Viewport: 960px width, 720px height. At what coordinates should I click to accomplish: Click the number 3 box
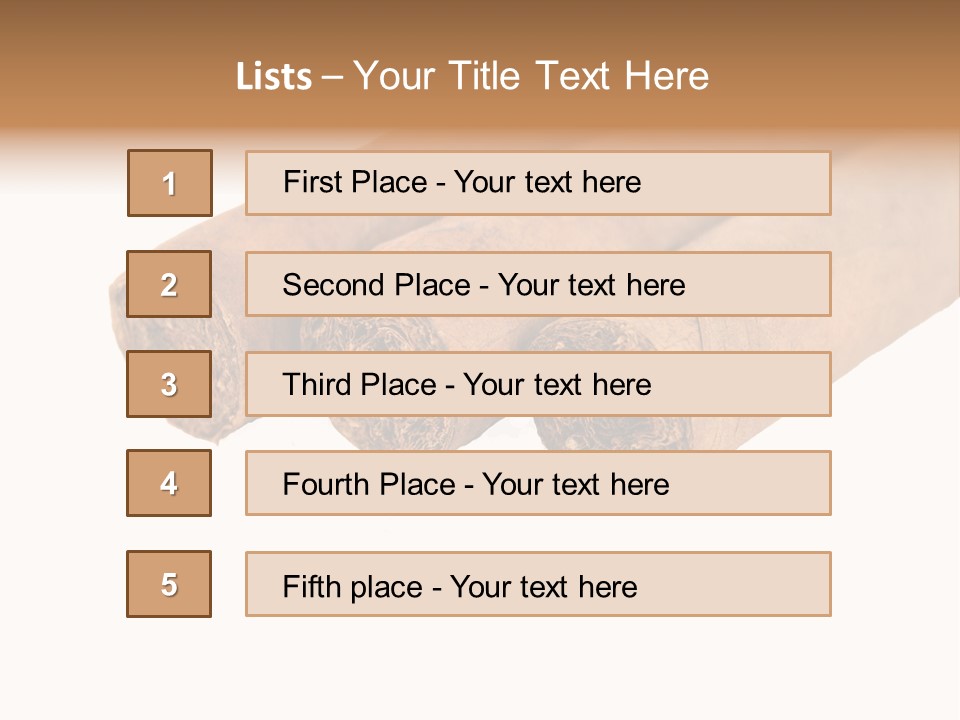(x=169, y=384)
